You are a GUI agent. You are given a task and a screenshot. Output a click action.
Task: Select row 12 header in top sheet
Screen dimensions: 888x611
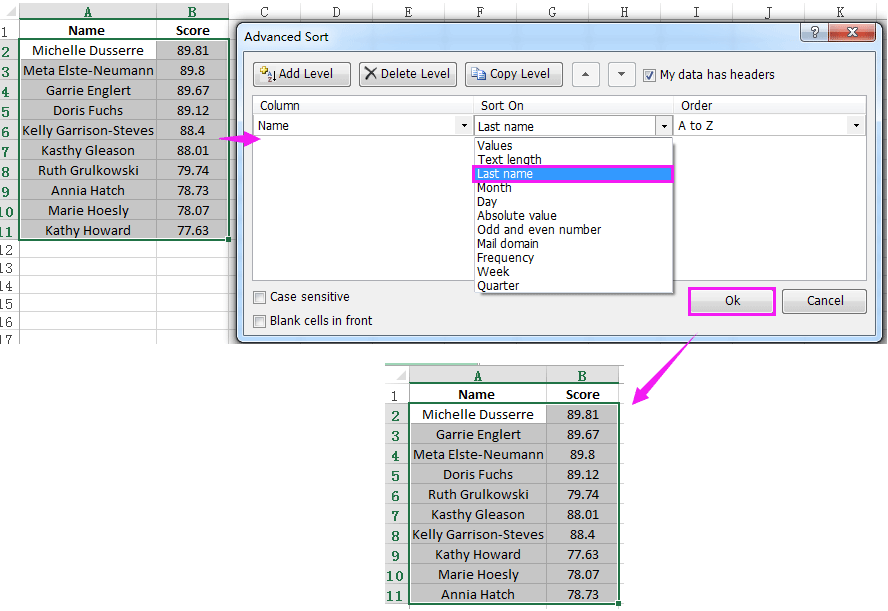click(x=9, y=250)
